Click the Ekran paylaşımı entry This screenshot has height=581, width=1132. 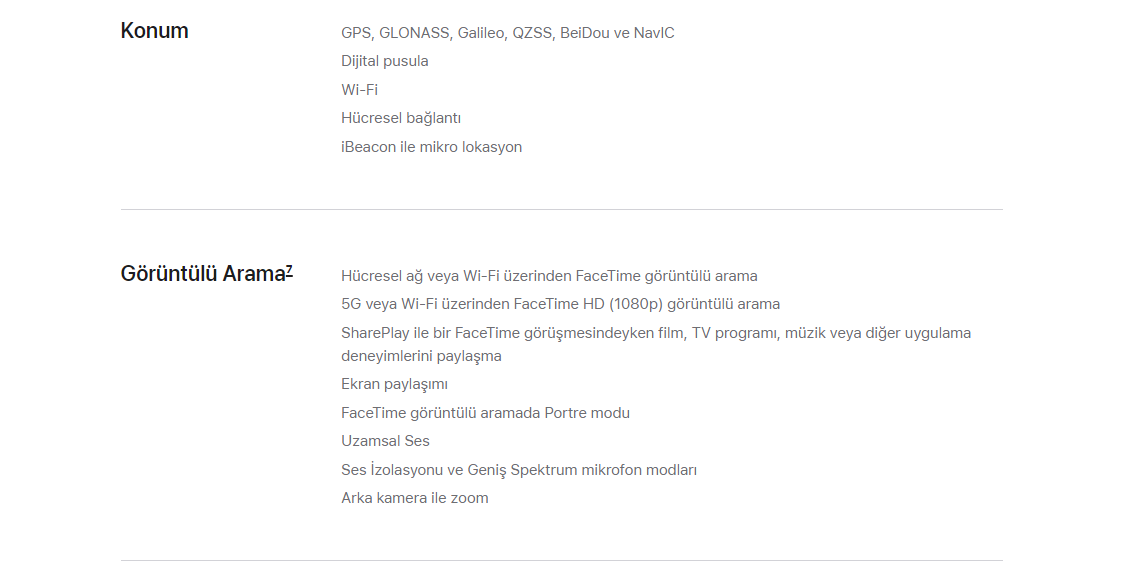tap(394, 385)
